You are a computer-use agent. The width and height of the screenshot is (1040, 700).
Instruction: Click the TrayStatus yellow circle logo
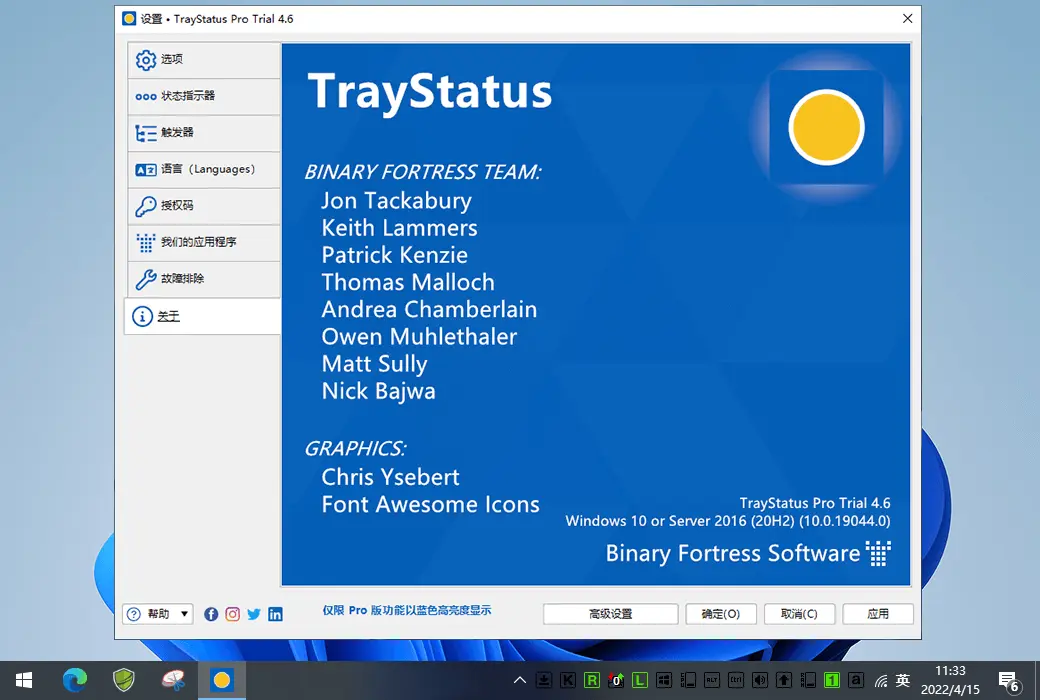click(x=826, y=127)
